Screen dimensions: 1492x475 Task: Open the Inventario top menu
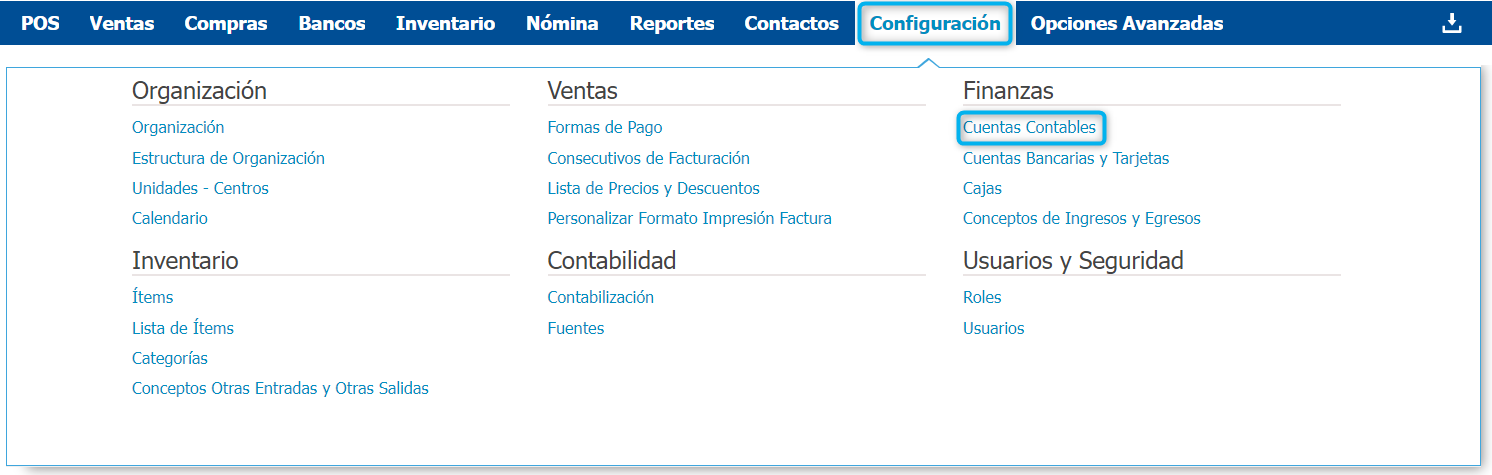pyautogui.click(x=445, y=23)
